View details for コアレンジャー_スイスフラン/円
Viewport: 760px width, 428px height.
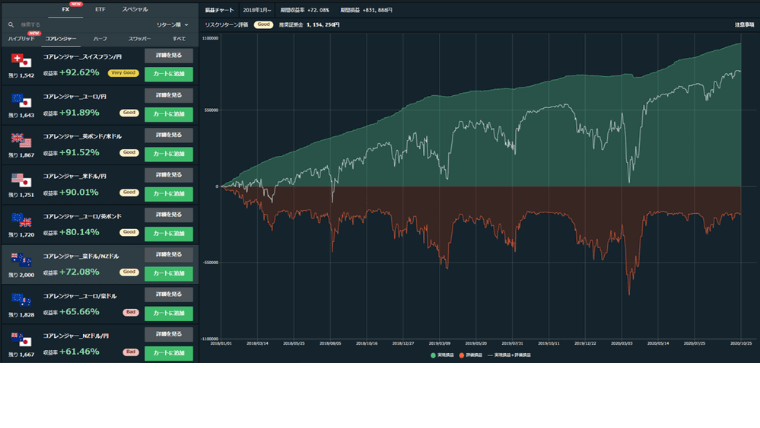168,55
